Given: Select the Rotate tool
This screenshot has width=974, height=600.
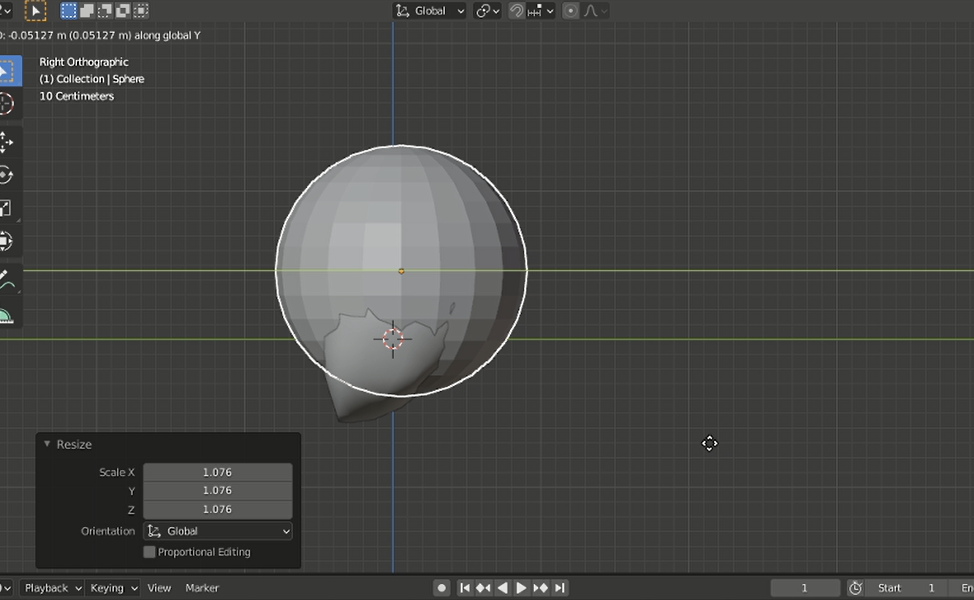Looking at the screenshot, I should 7,175.
